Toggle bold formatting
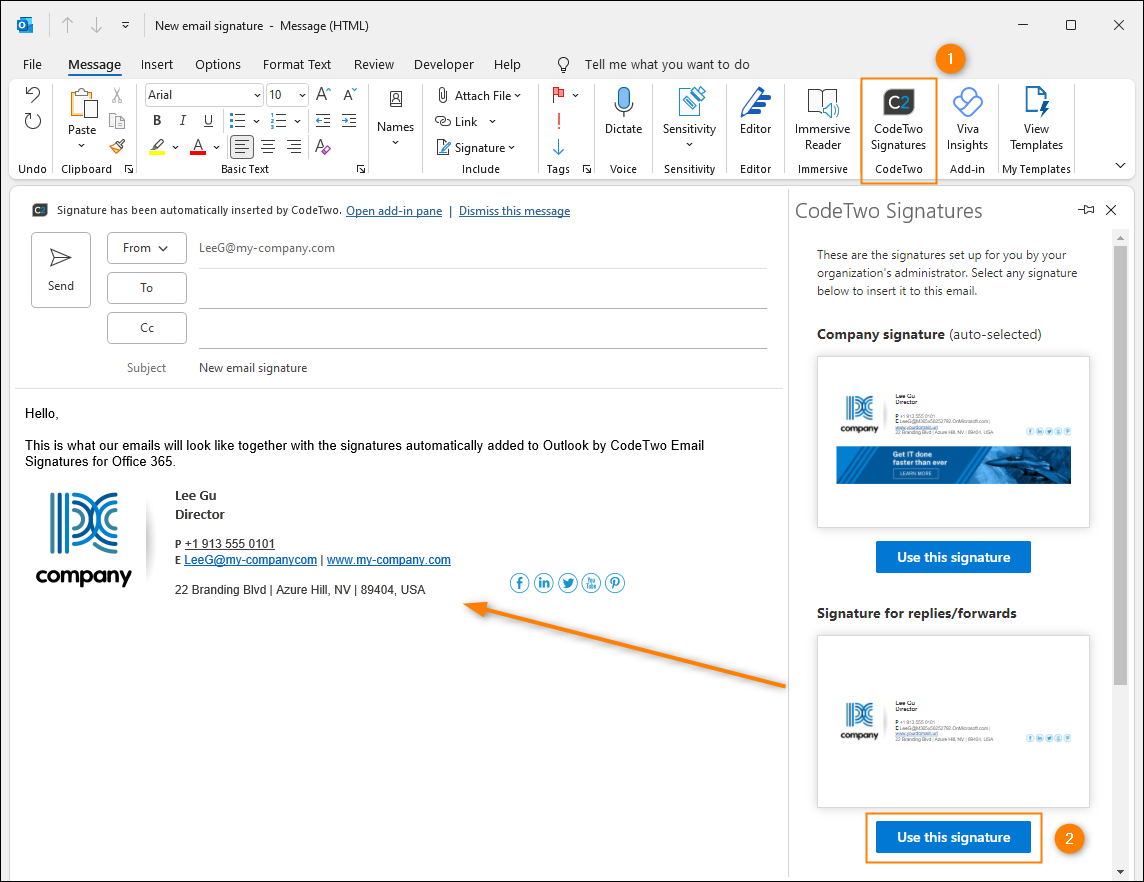This screenshot has height=882, width=1144. coord(156,120)
